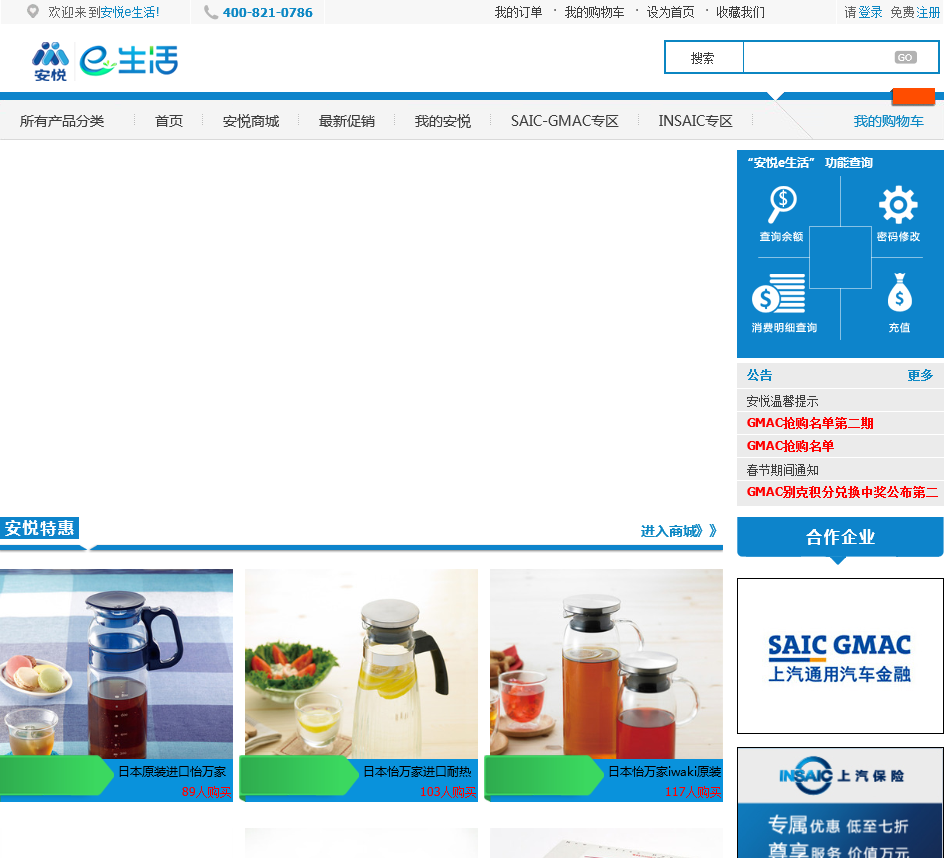
Task: Click 公告 section title
Action: pyautogui.click(x=759, y=375)
